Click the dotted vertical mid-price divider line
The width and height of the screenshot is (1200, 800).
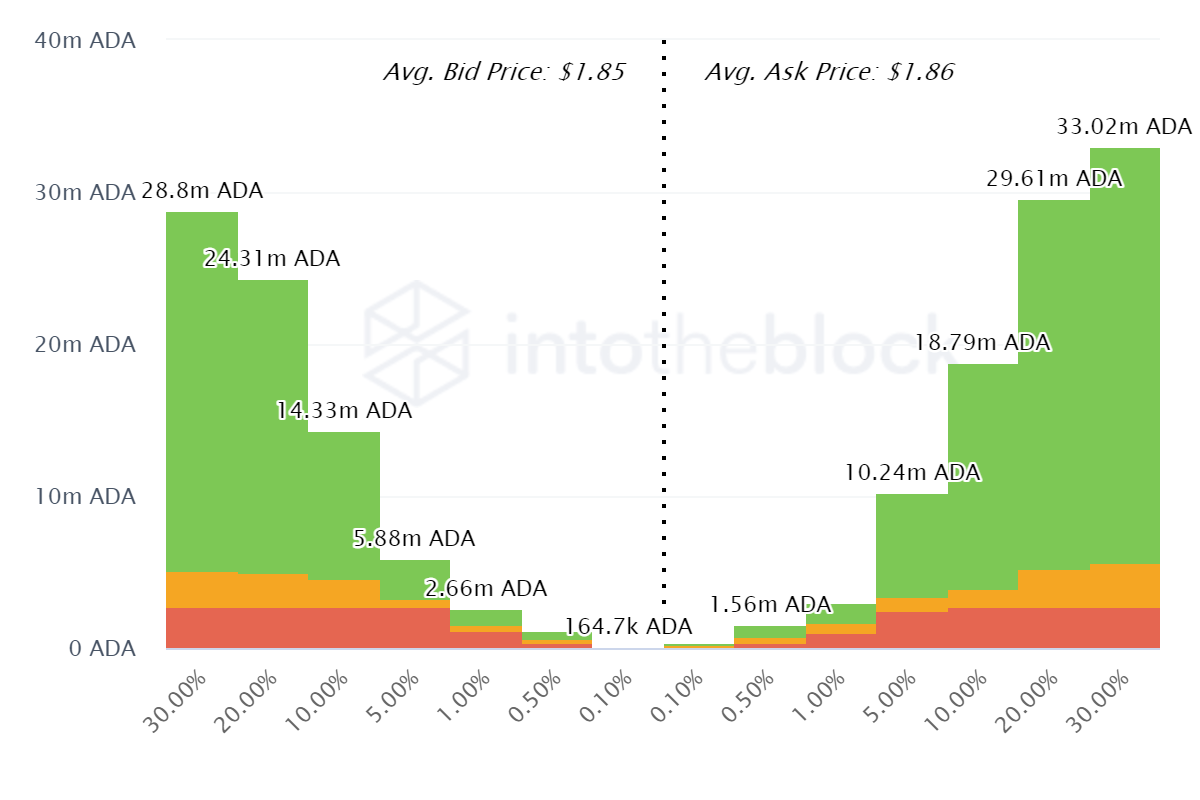(x=663, y=300)
